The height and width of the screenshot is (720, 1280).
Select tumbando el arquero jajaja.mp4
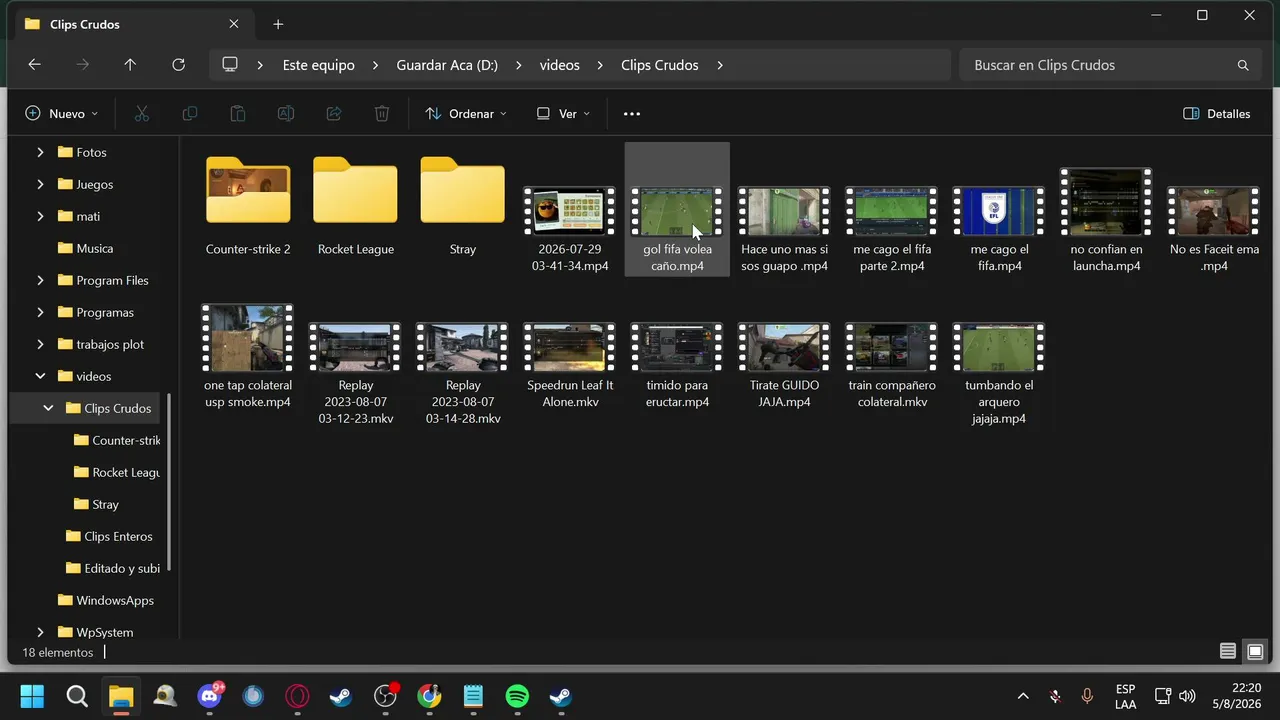(999, 374)
